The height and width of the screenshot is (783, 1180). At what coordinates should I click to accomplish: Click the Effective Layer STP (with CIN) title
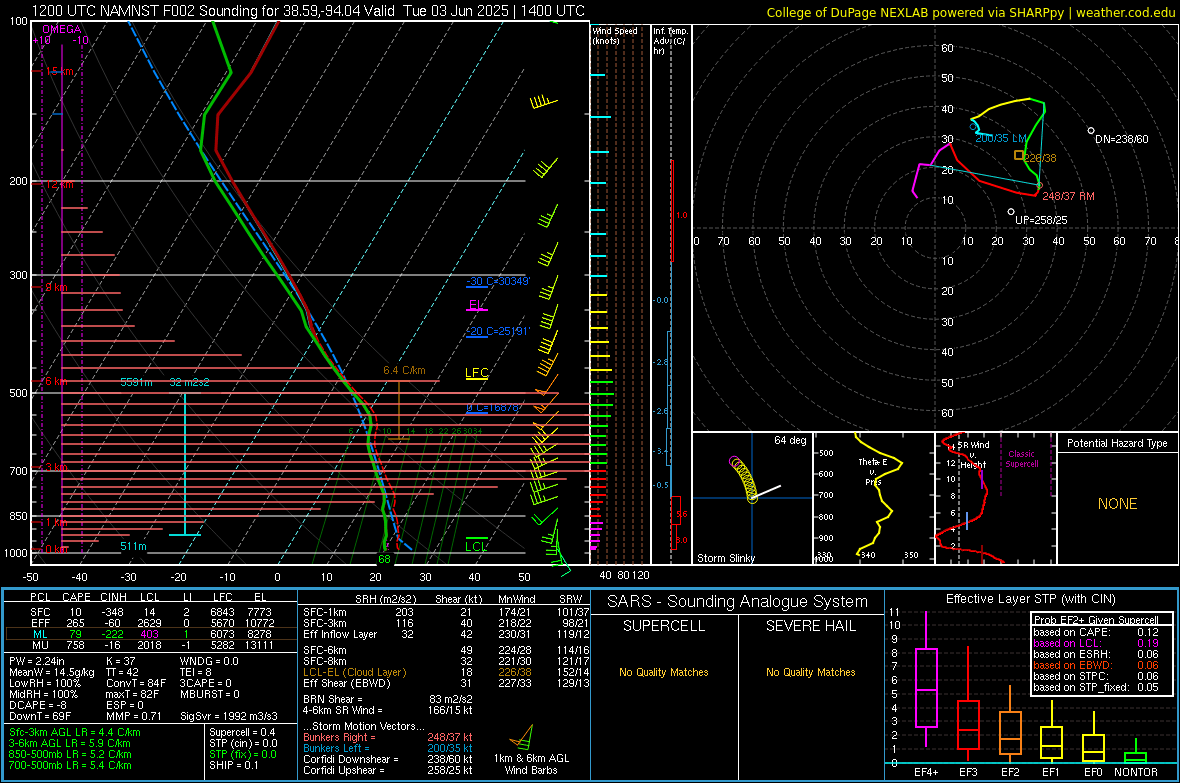[x=1030, y=599]
